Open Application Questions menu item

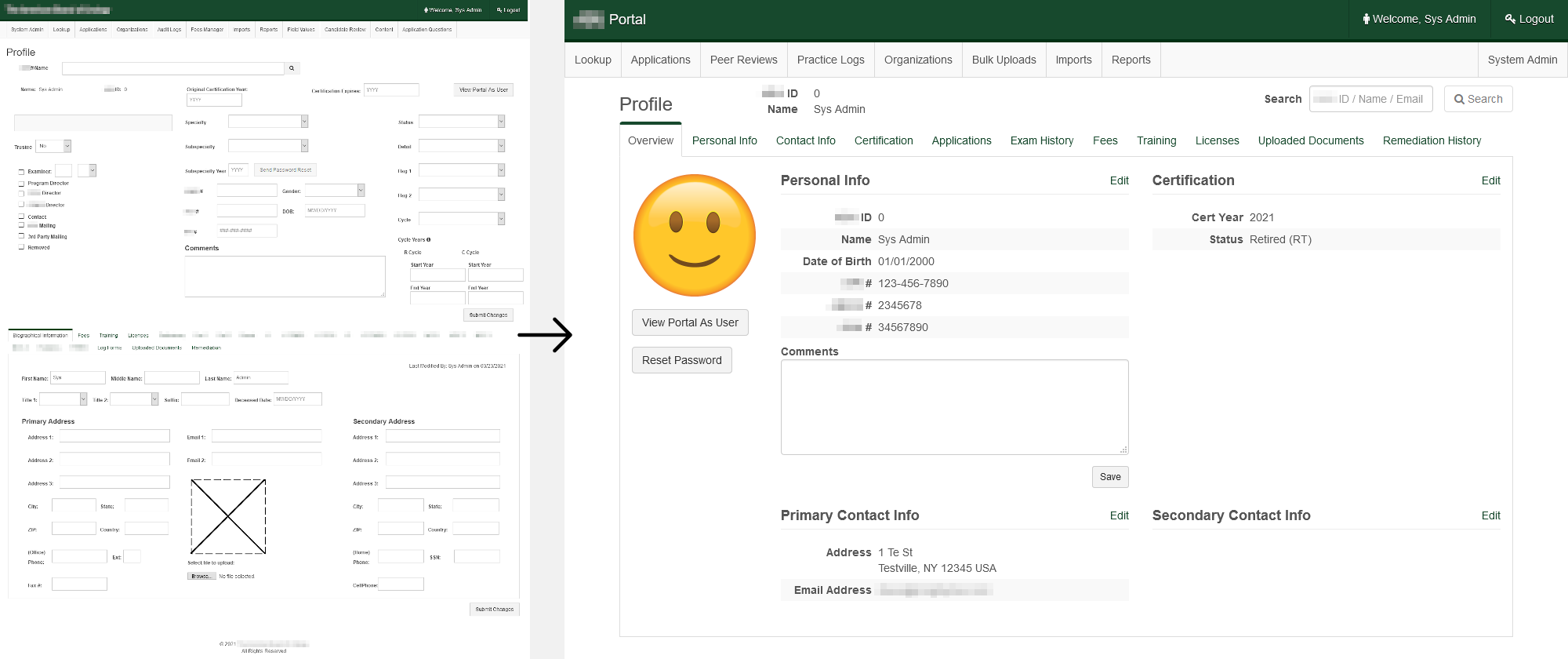pyautogui.click(x=426, y=30)
